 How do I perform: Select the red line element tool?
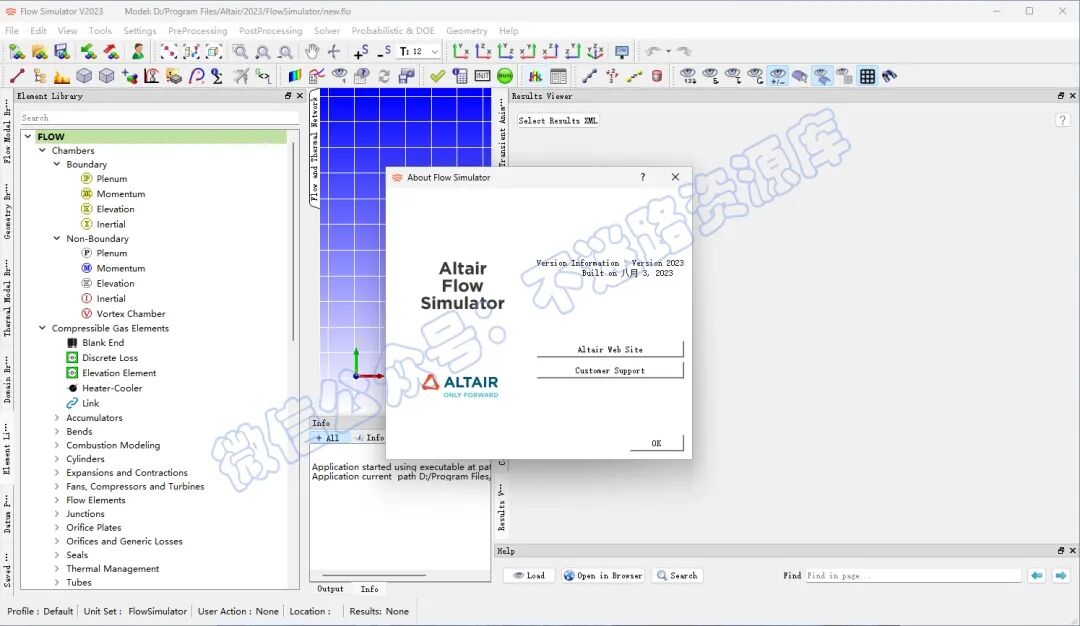coord(17,76)
